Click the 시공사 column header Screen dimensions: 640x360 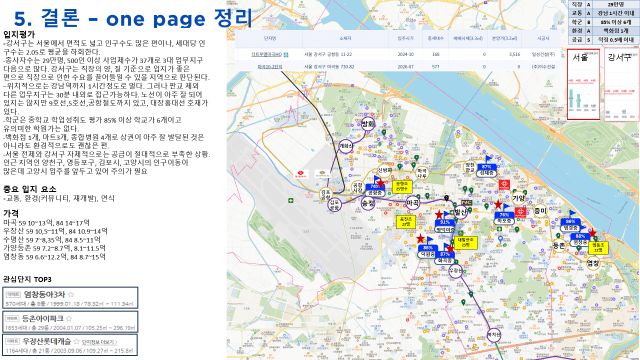543,38
